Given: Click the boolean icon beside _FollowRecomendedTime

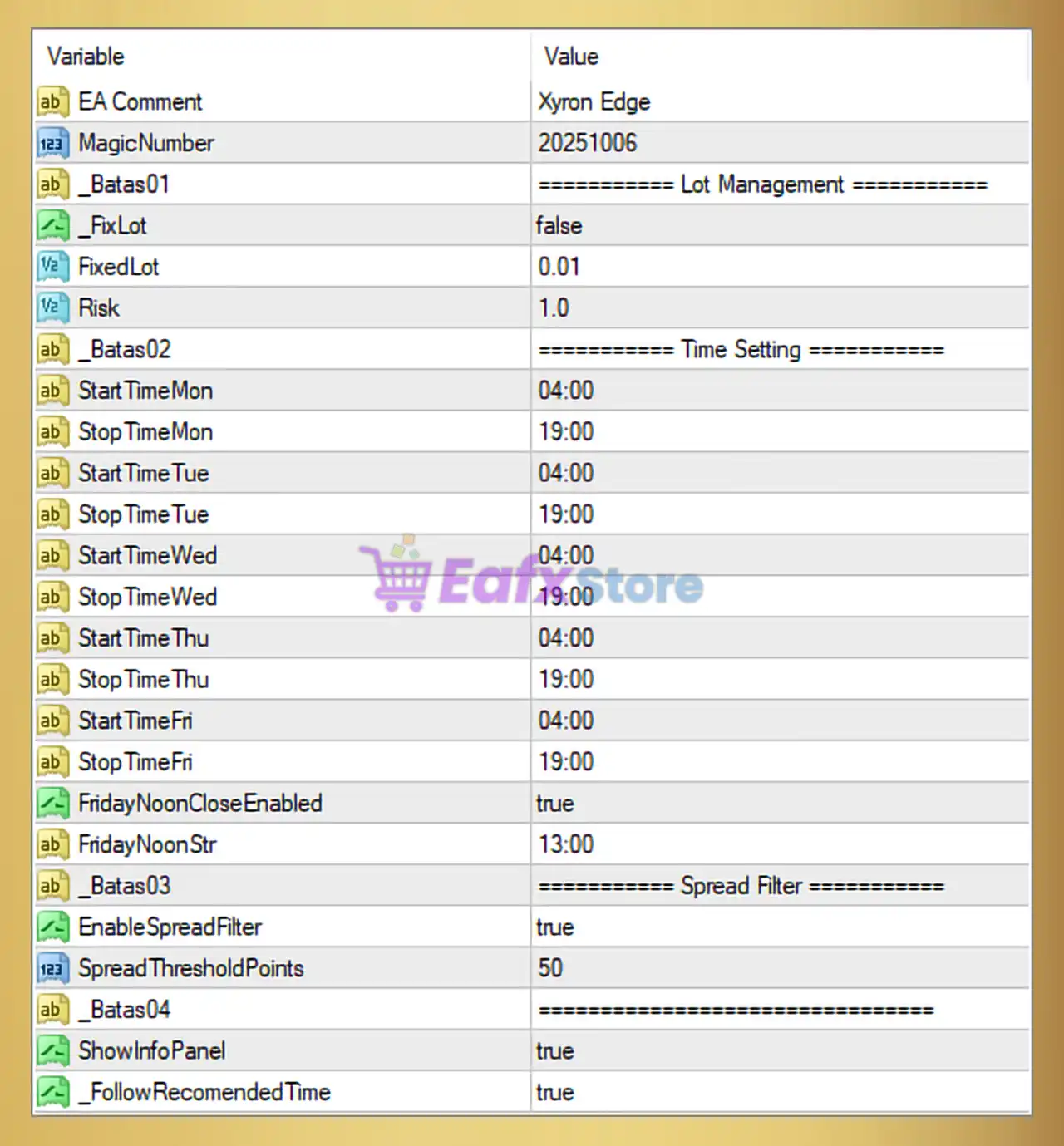Looking at the screenshot, I should point(52,1092).
